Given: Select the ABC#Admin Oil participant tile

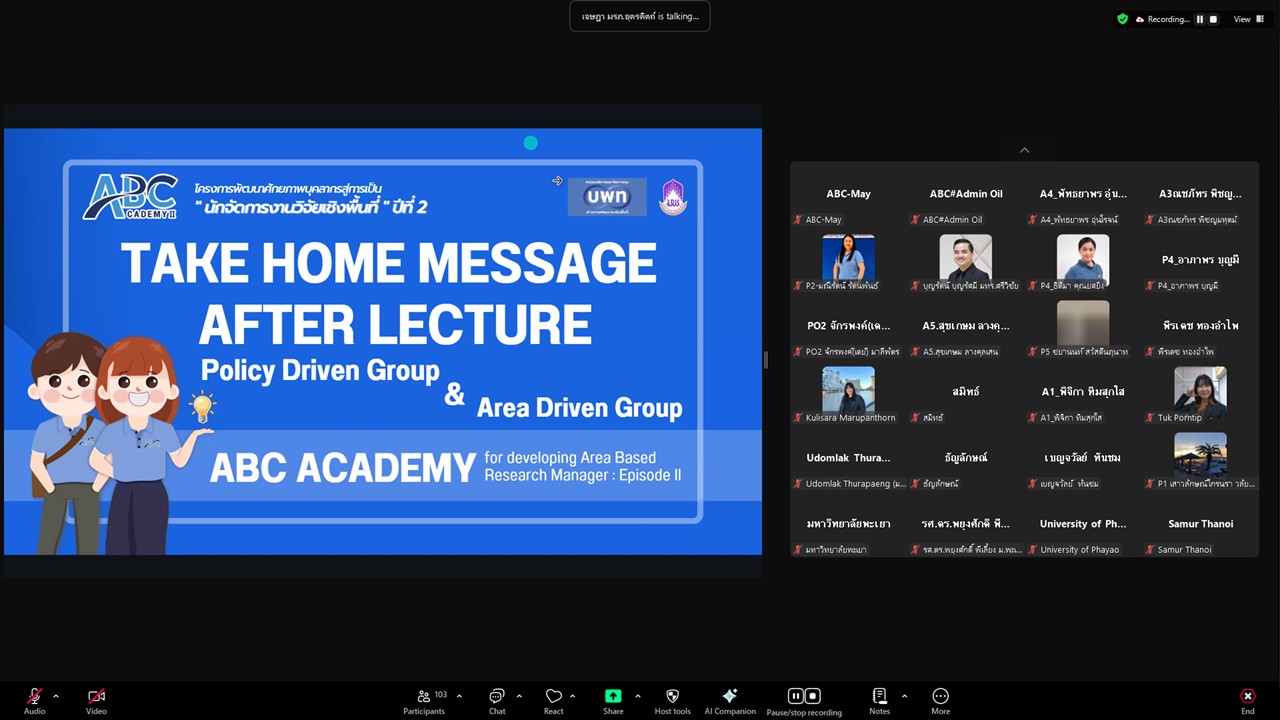Looking at the screenshot, I should 966,194.
